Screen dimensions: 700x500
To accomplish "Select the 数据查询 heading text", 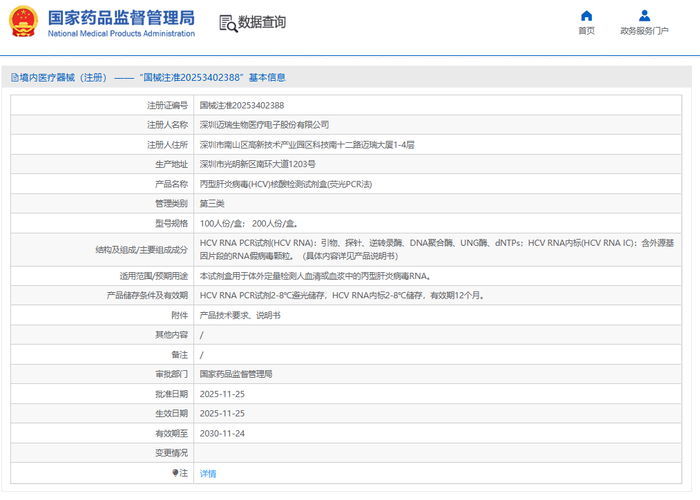I will tap(262, 23).
